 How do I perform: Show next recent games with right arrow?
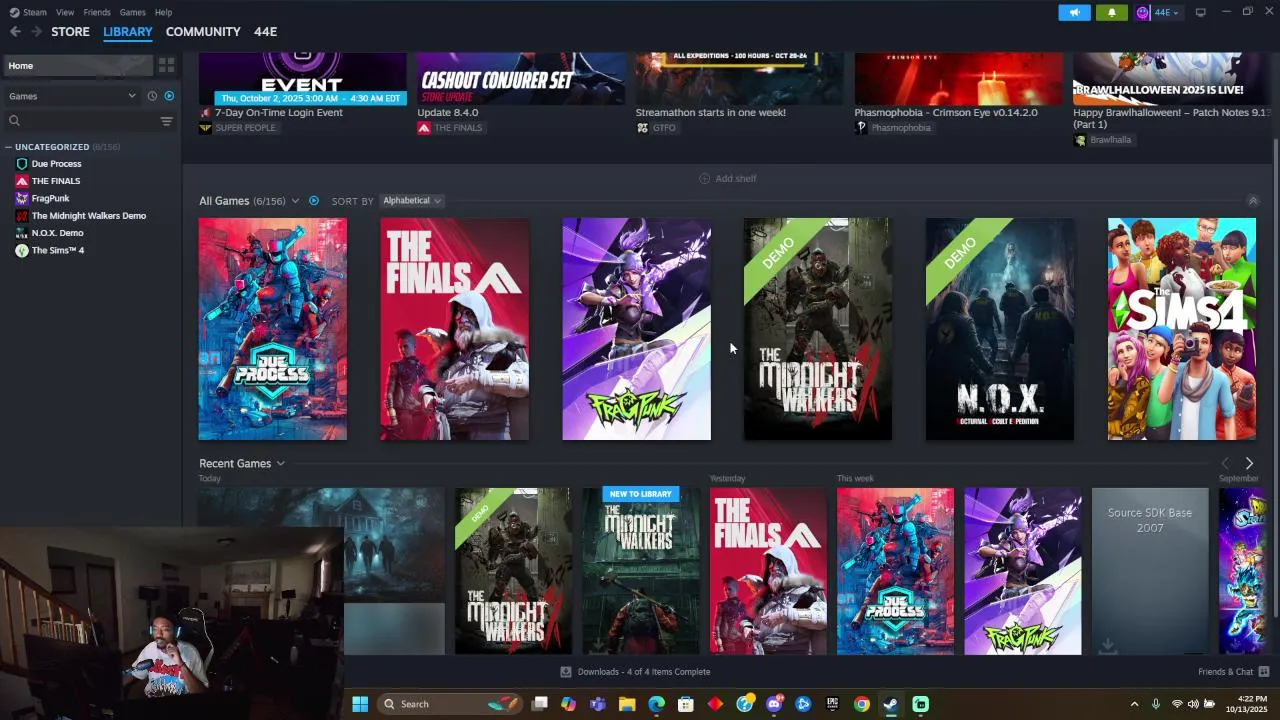(x=1249, y=464)
